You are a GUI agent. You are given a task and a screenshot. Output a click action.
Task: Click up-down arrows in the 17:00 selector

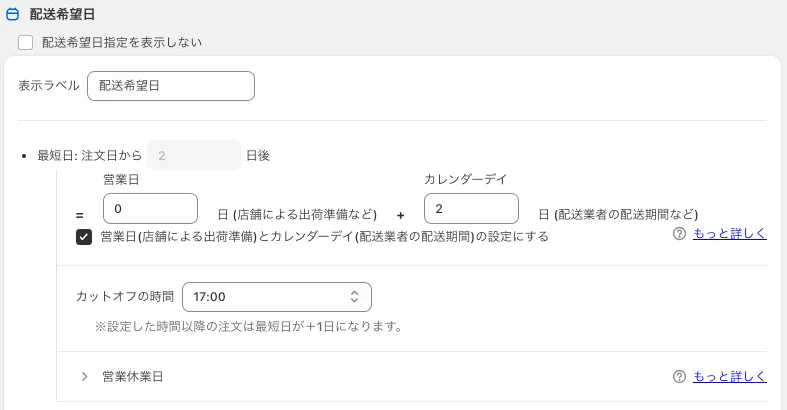point(354,297)
